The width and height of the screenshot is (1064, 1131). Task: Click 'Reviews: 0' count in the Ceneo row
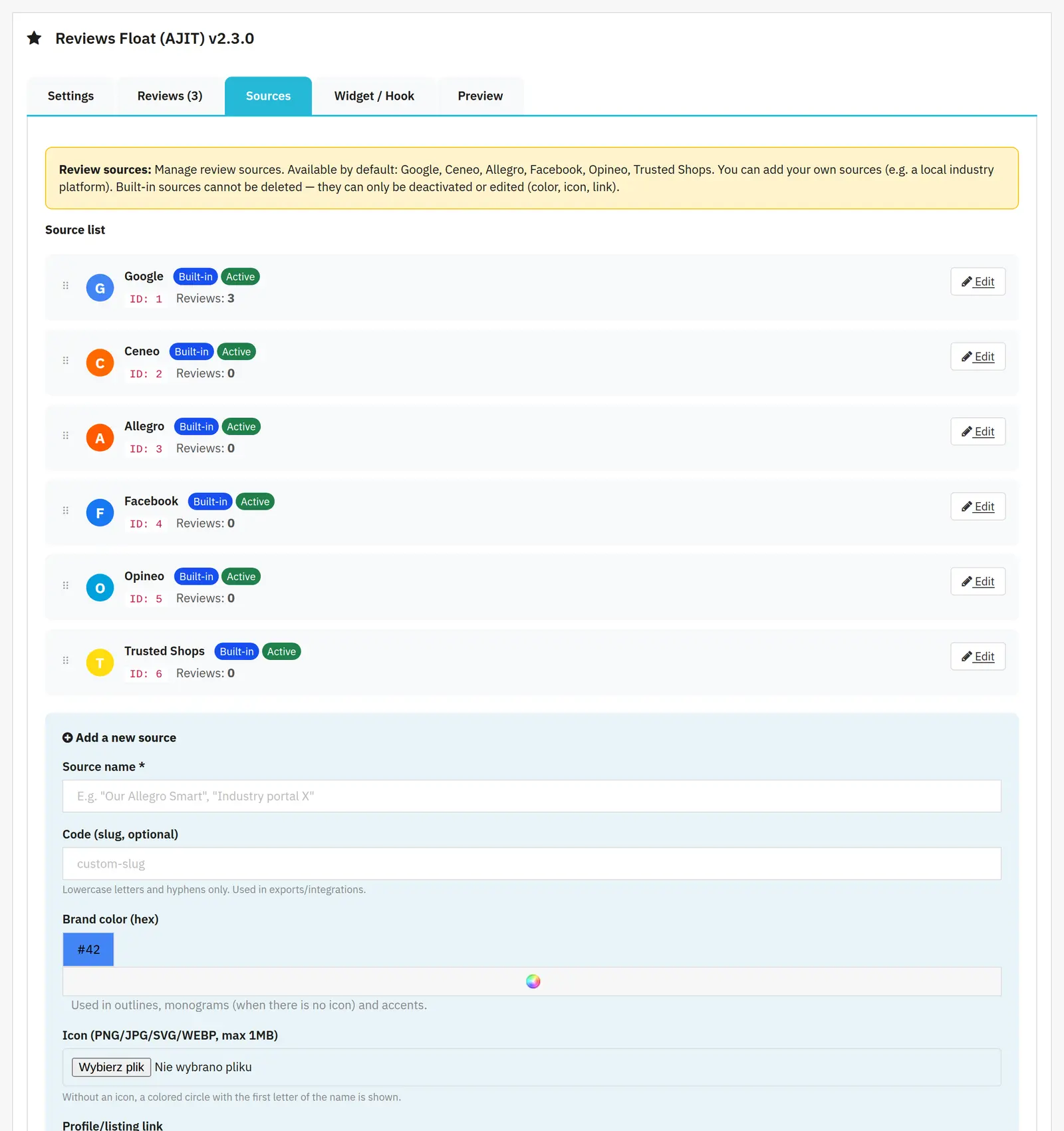[205, 373]
